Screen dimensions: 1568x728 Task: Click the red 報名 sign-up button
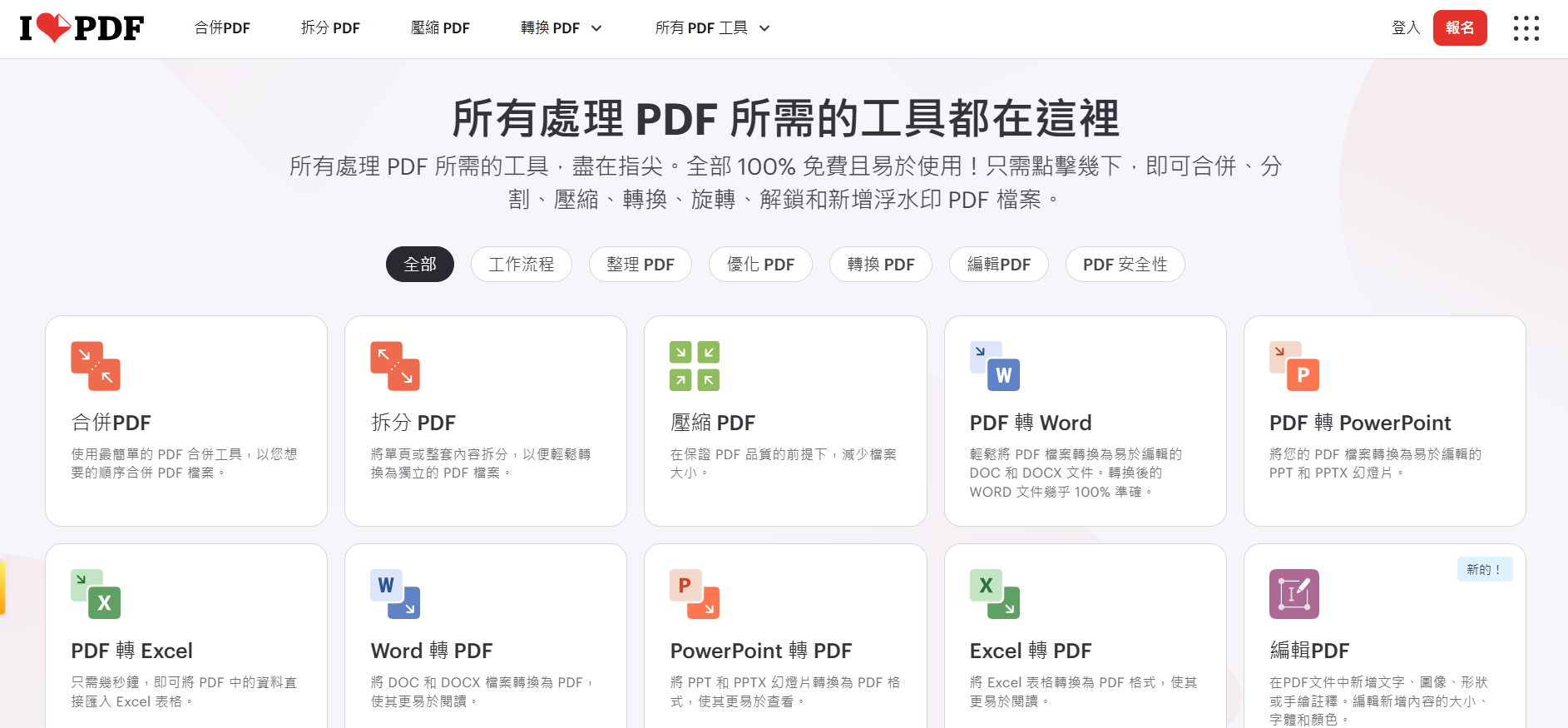coord(1460,28)
